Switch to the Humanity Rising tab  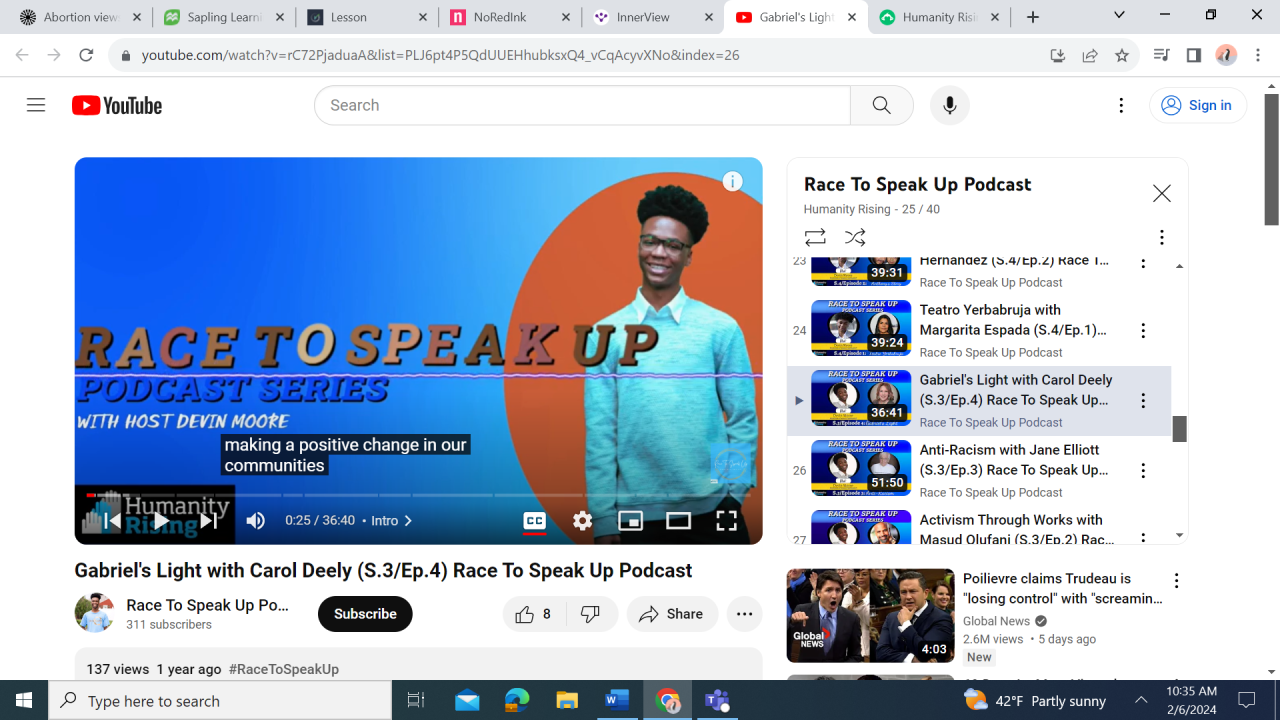coord(940,17)
